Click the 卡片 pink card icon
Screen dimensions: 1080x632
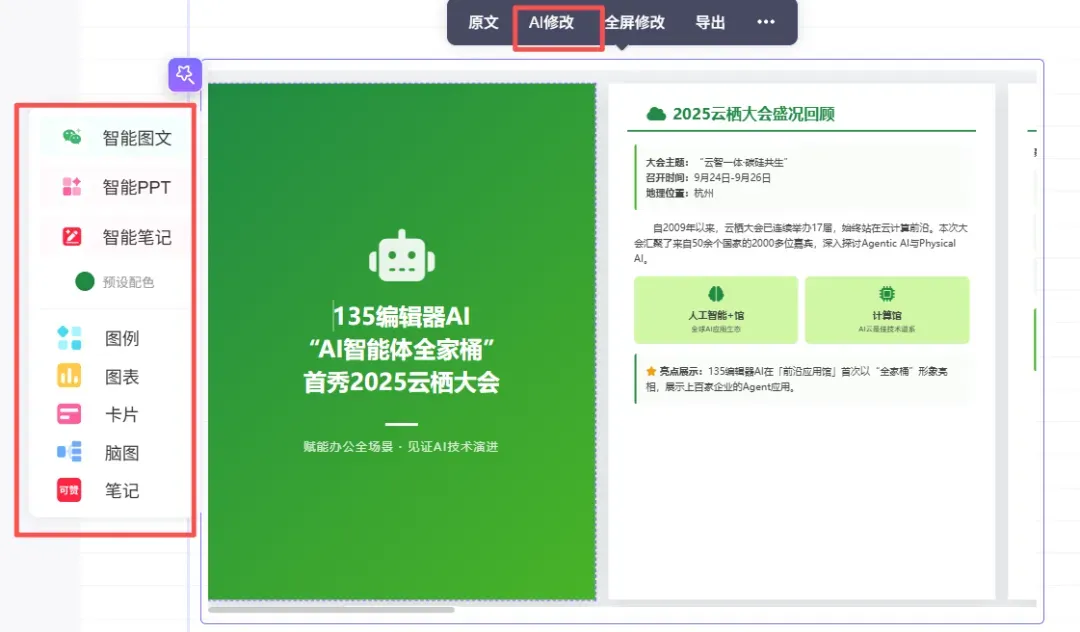point(69,414)
